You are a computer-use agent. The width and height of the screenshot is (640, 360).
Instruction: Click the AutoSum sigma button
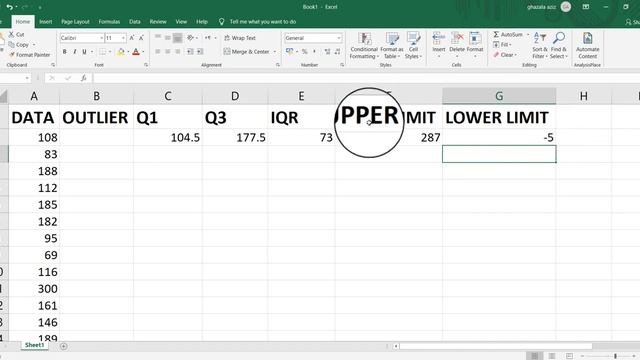coord(507,34)
